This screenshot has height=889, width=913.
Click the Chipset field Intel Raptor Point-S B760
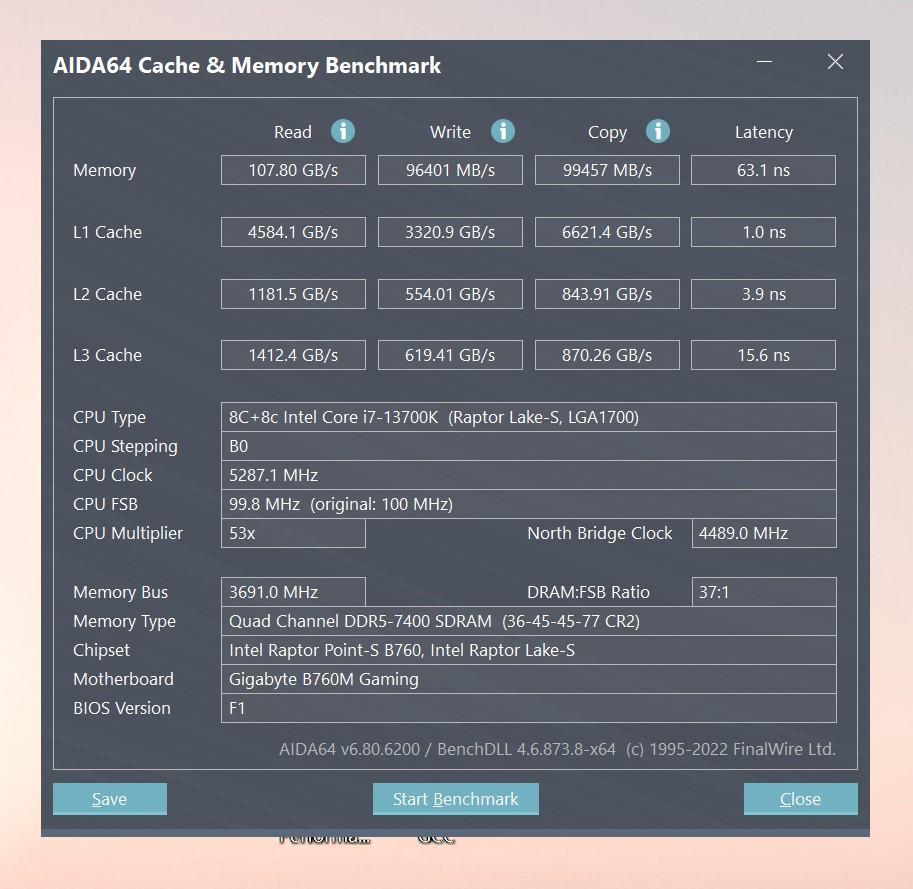pyautogui.click(x=529, y=650)
